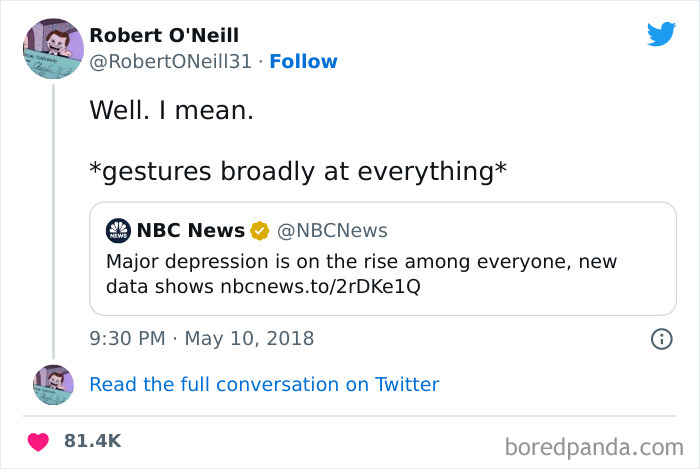Click the 9:30 PM timestamp

tap(127, 339)
